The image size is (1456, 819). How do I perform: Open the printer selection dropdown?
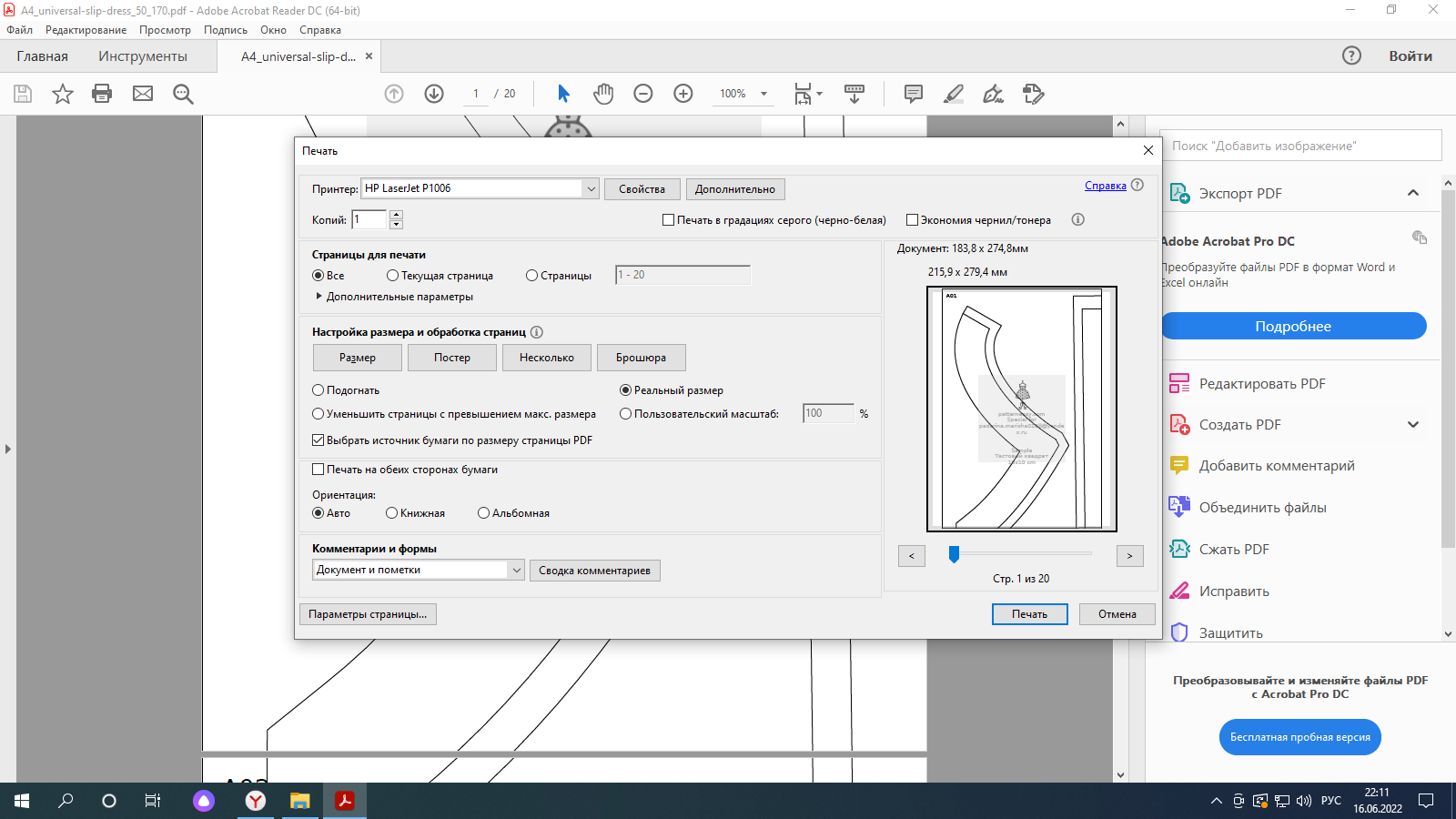coord(591,189)
